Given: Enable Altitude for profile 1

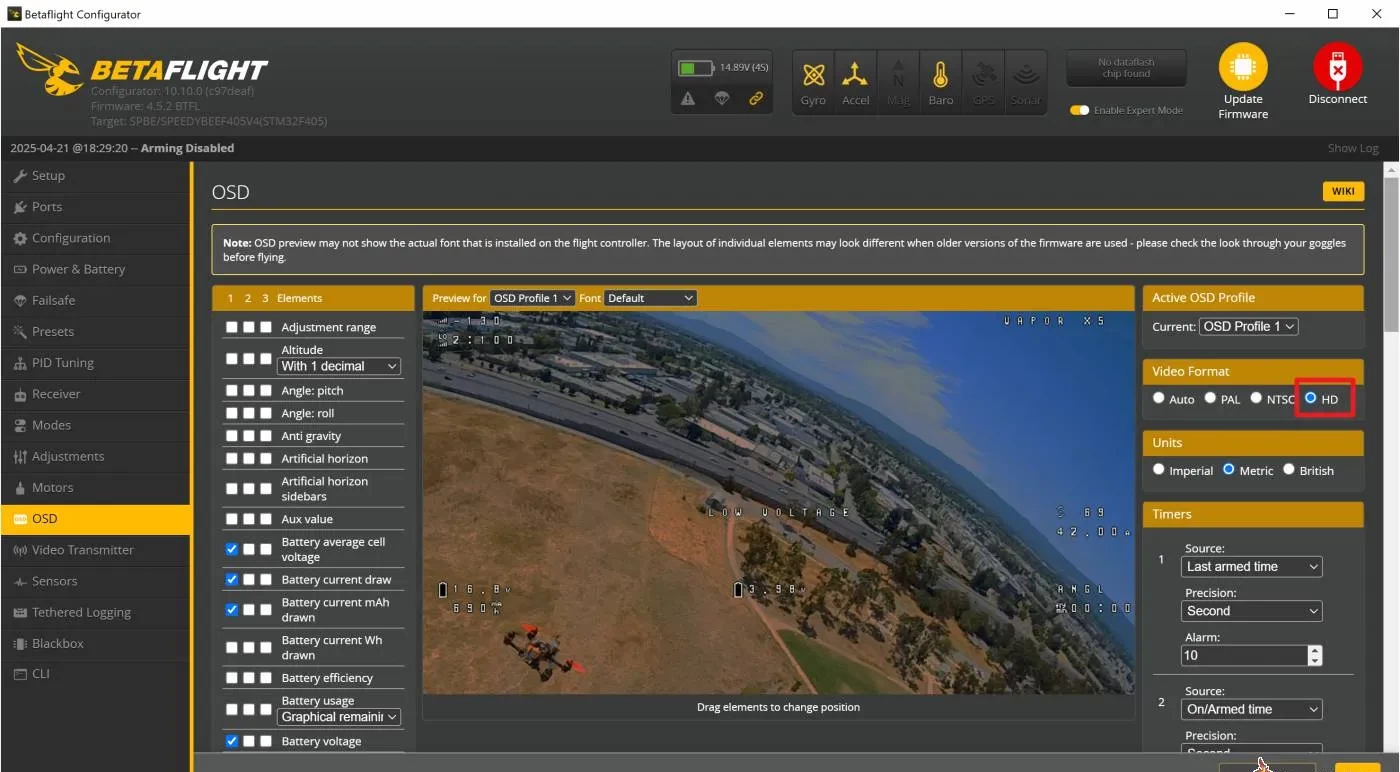Looking at the screenshot, I should pyautogui.click(x=232, y=358).
